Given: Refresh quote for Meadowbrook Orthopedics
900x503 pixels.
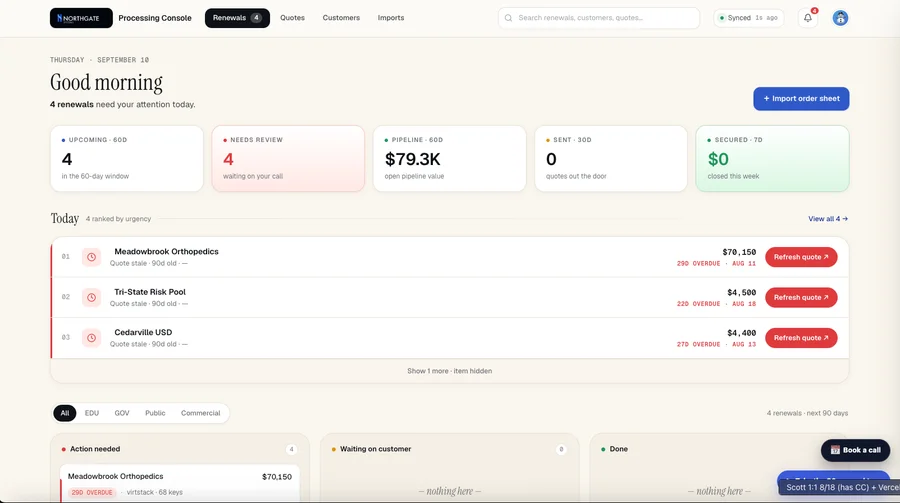Looking at the screenshot, I should coord(801,257).
